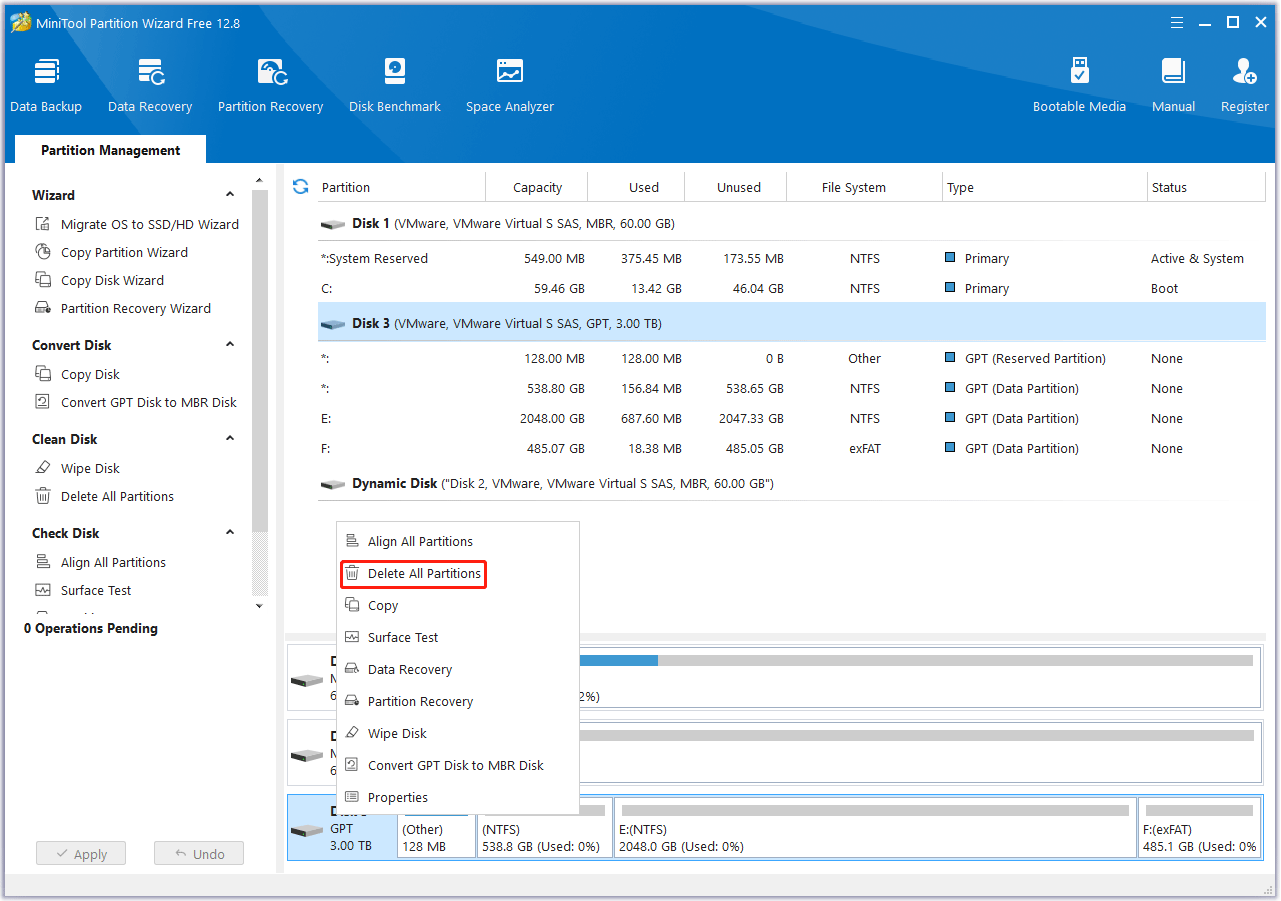Choose Convert GPT Disk to MBR Disk in the context menu
Image resolution: width=1281 pixels, height=901 pixels.
point(458,765)
